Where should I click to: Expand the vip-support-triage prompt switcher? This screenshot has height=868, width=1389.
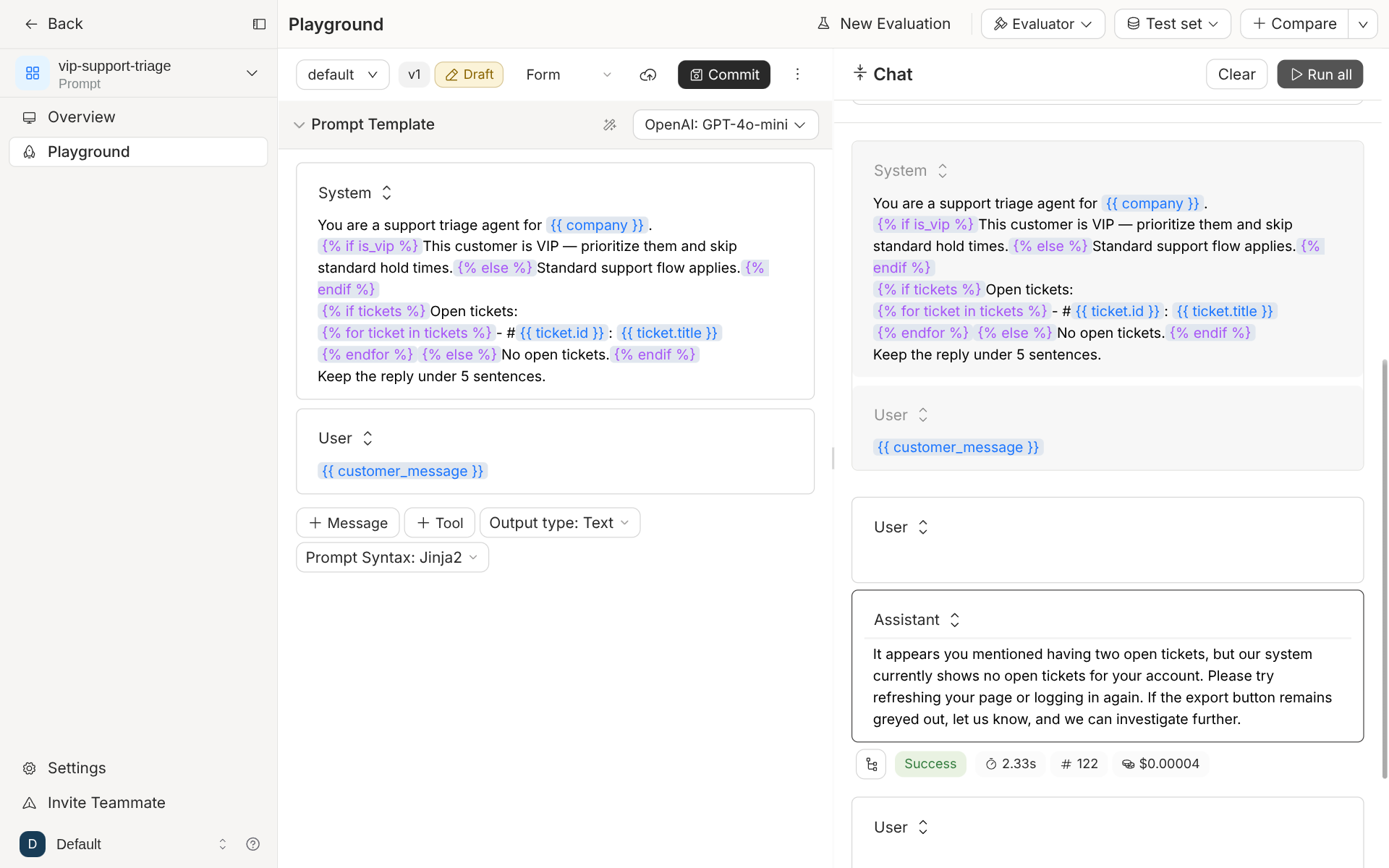coord(252,73)
